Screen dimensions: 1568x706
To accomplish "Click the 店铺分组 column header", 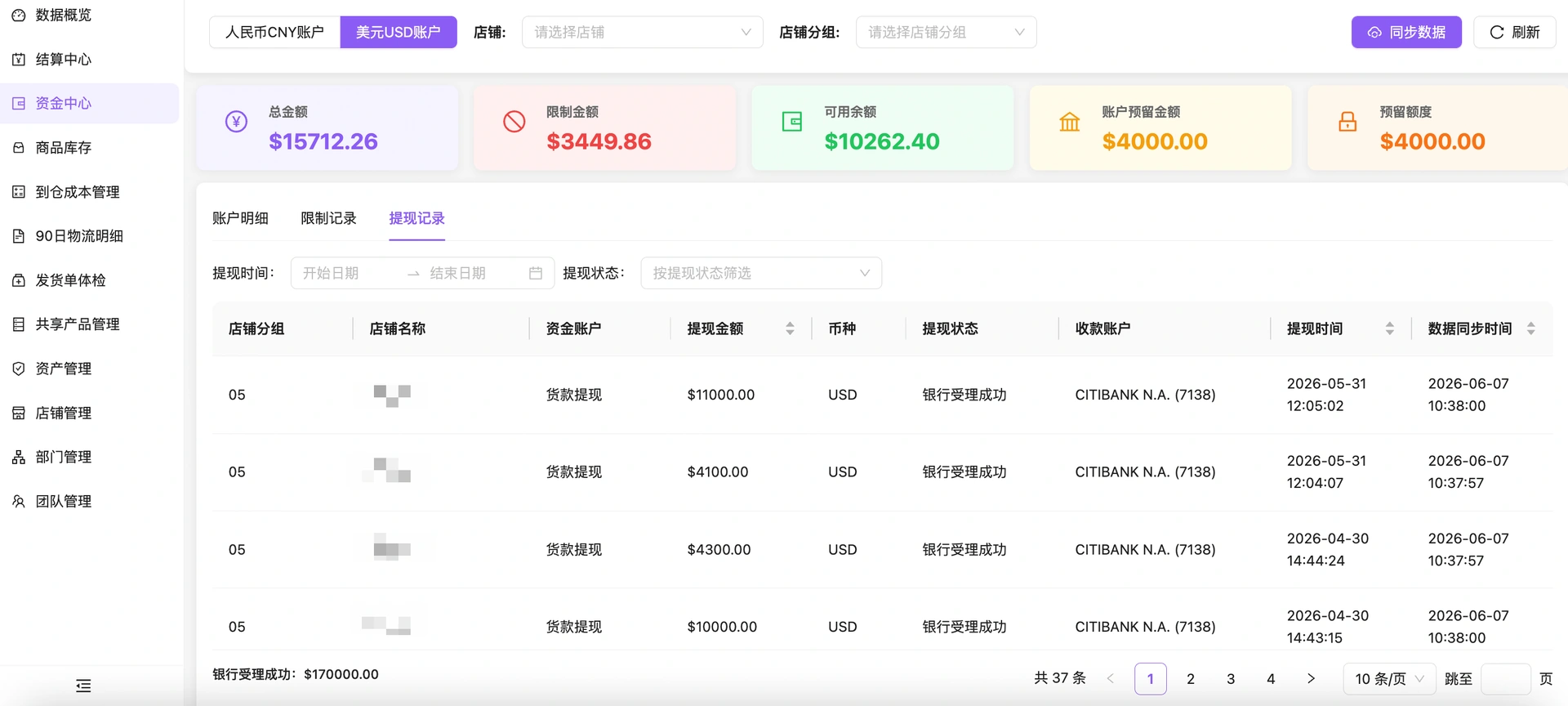I will pyautogui.click(x=256, y=328).
